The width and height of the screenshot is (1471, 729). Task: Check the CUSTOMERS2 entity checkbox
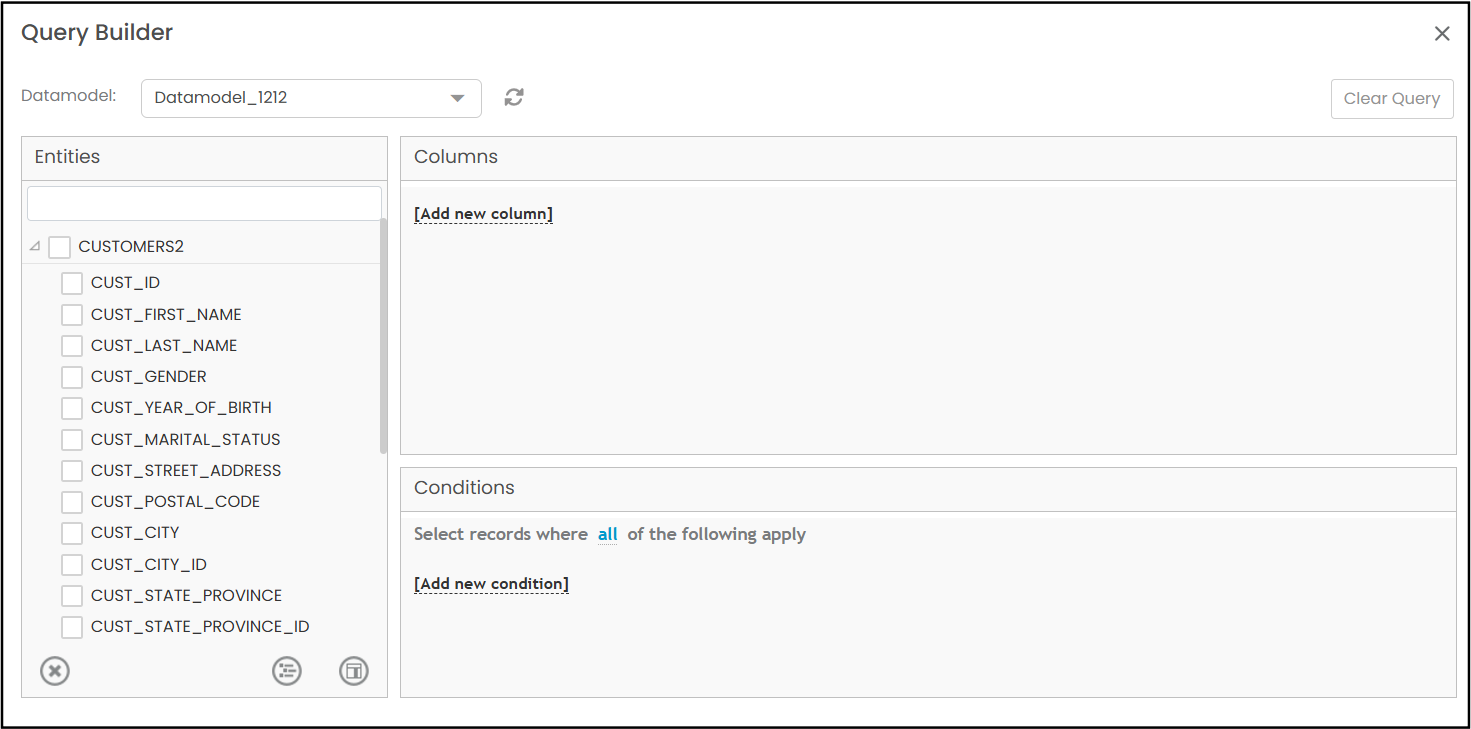[x=60, y=247]
